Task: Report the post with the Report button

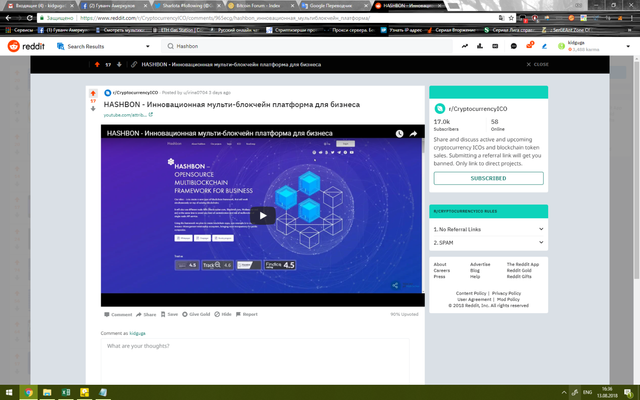Action: pos(247,314)
